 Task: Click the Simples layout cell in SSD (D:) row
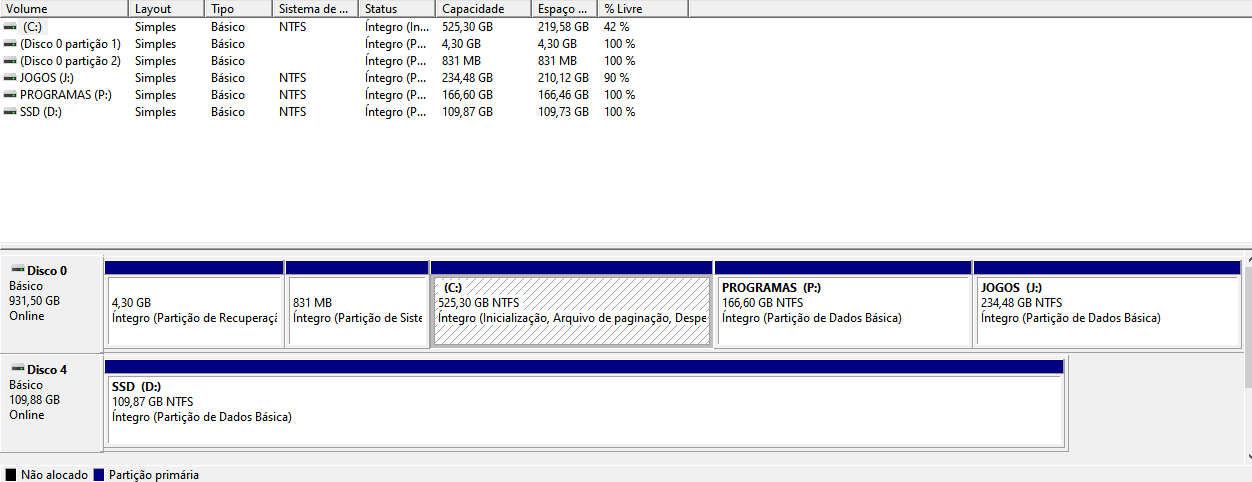[x=155, y=112]
